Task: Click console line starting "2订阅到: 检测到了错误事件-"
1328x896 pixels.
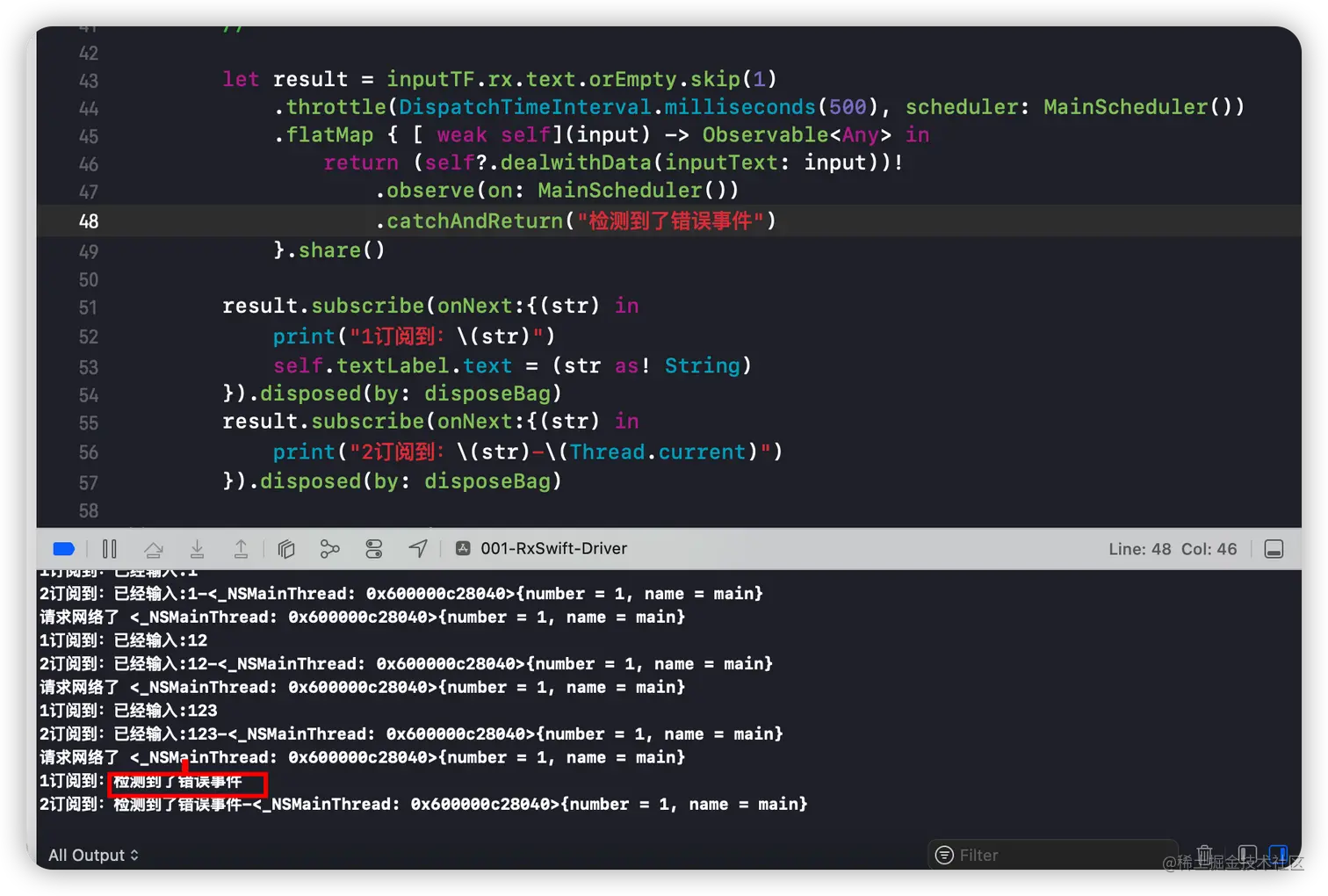Action: click(423, 804)
